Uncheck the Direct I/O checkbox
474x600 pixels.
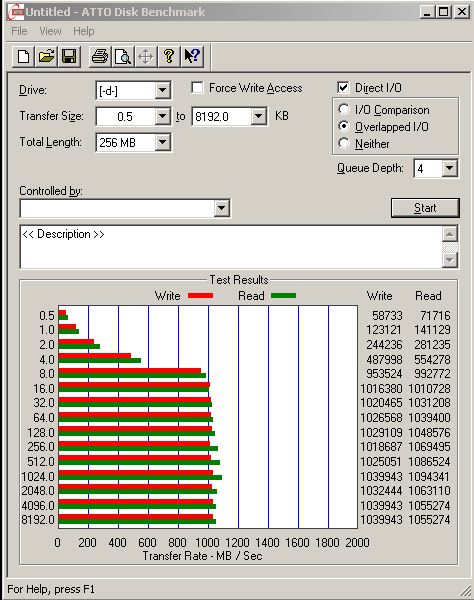point(343,88)
